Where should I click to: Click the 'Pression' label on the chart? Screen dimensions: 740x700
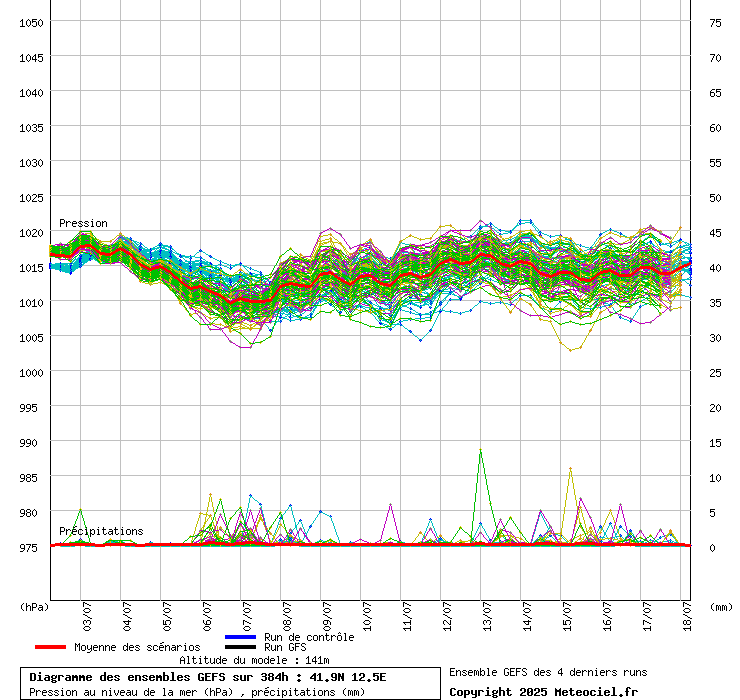[x=83, y=223]
